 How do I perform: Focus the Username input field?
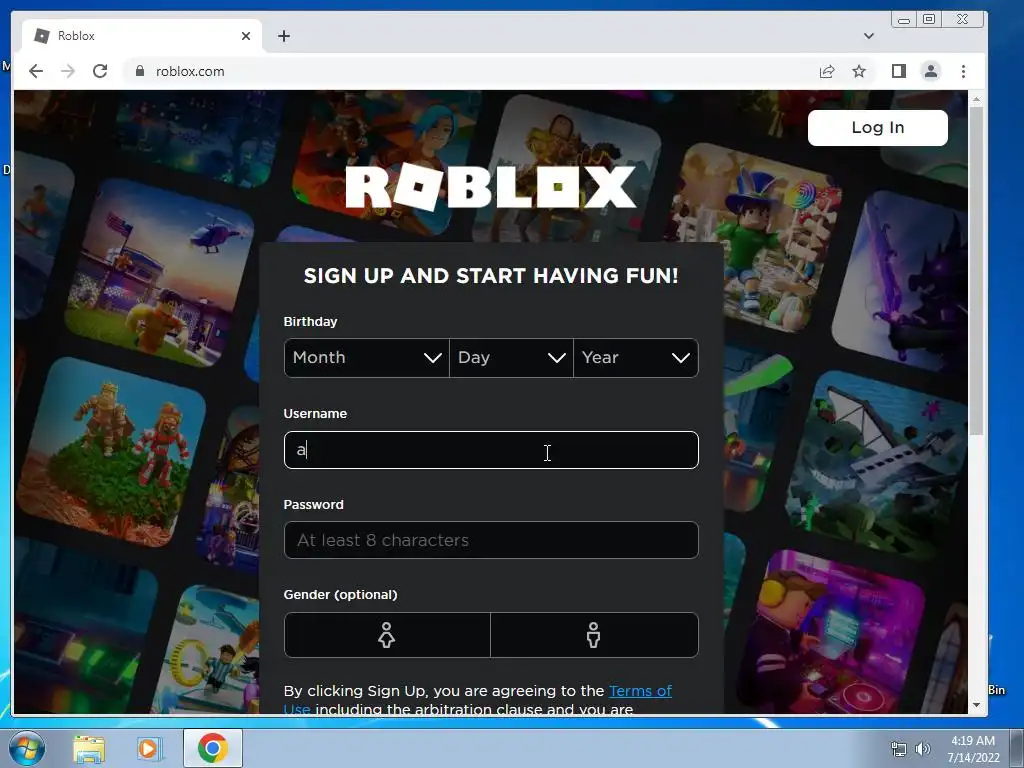pos(491,450)
